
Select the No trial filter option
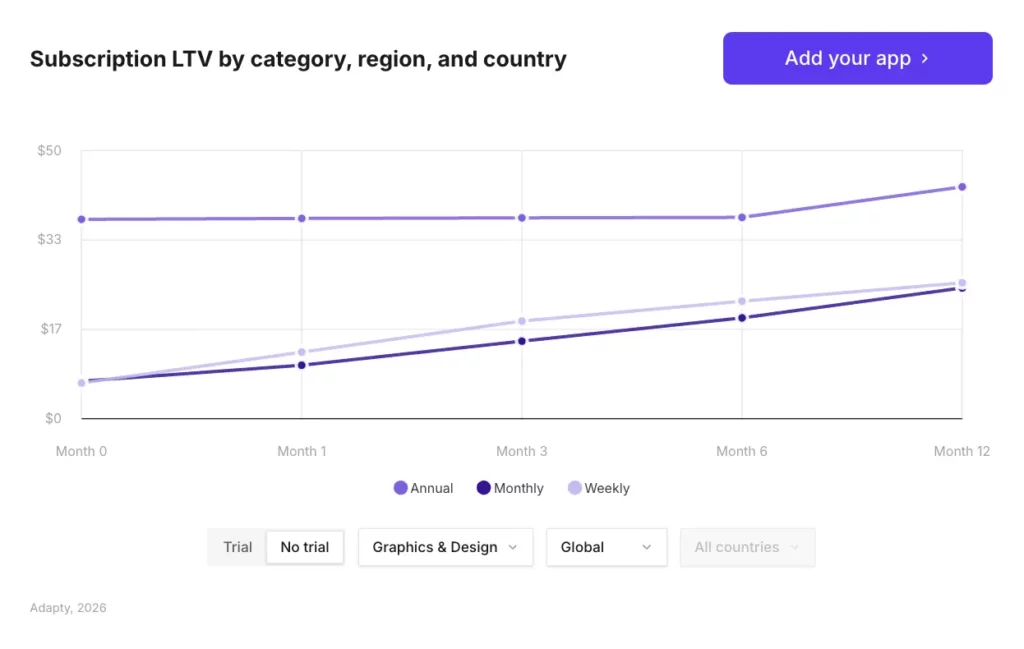tap(304, 547)
